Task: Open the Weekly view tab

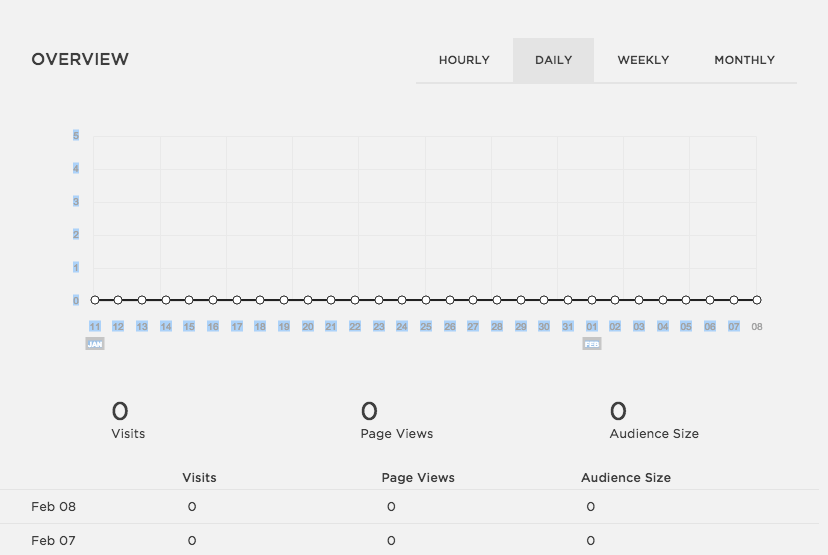Action: (x=643, y=60)
